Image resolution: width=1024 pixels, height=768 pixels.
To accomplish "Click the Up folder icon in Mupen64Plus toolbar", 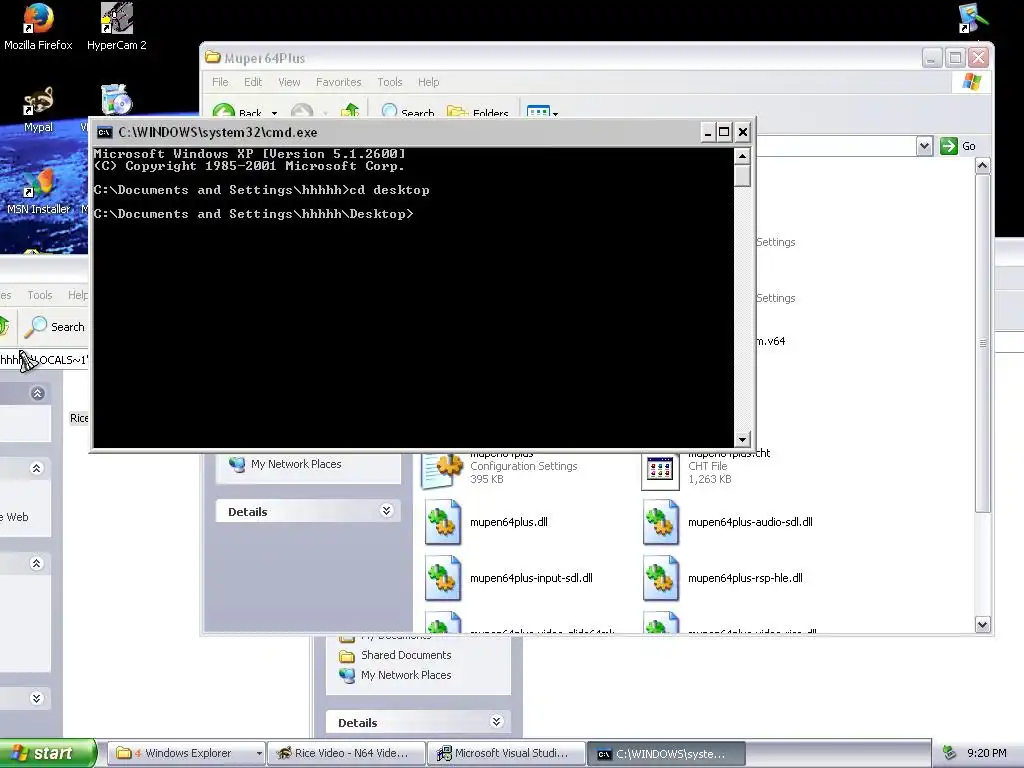I will coord(350,112).
